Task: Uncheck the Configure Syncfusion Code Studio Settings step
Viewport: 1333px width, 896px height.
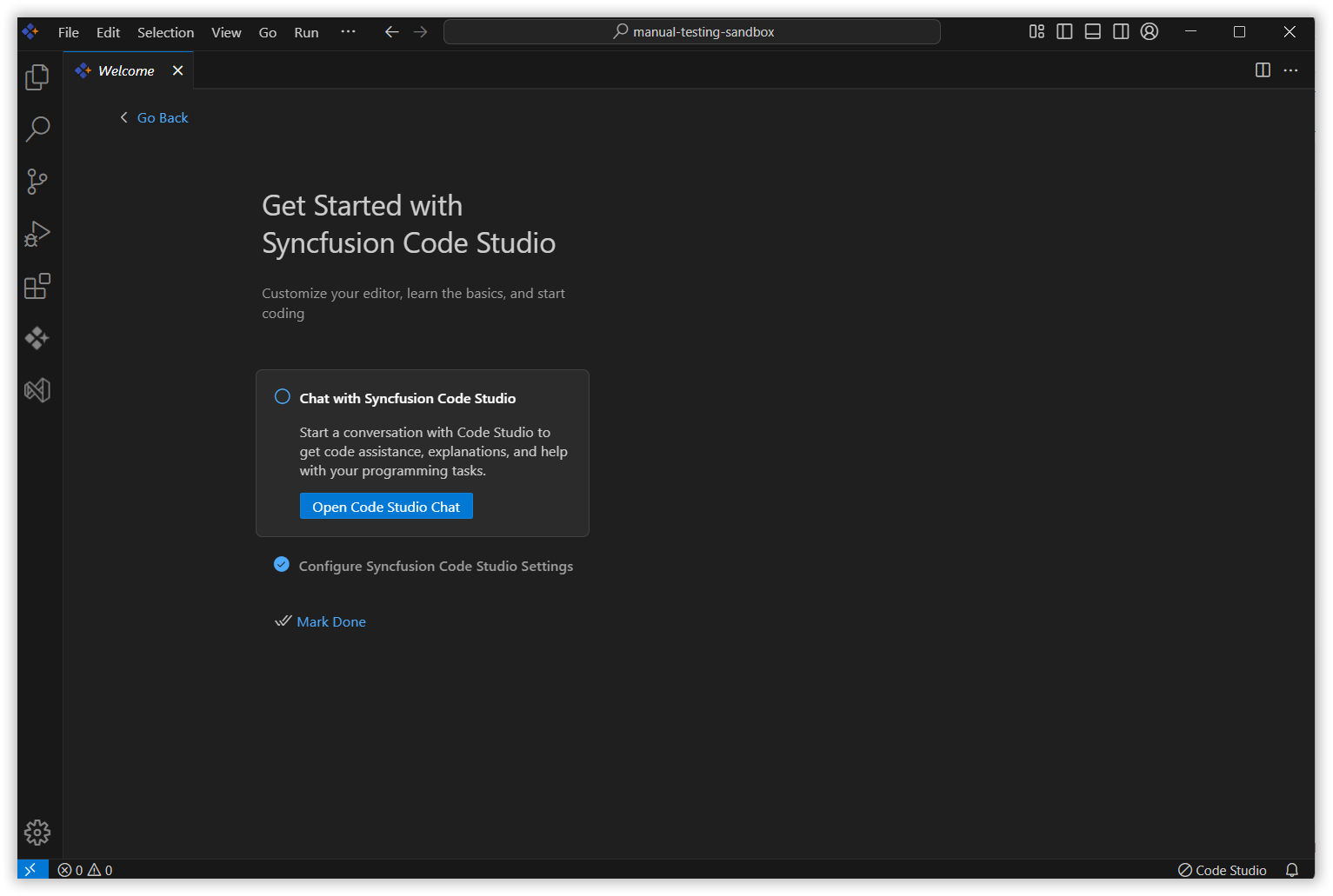Action: point(282,565)
